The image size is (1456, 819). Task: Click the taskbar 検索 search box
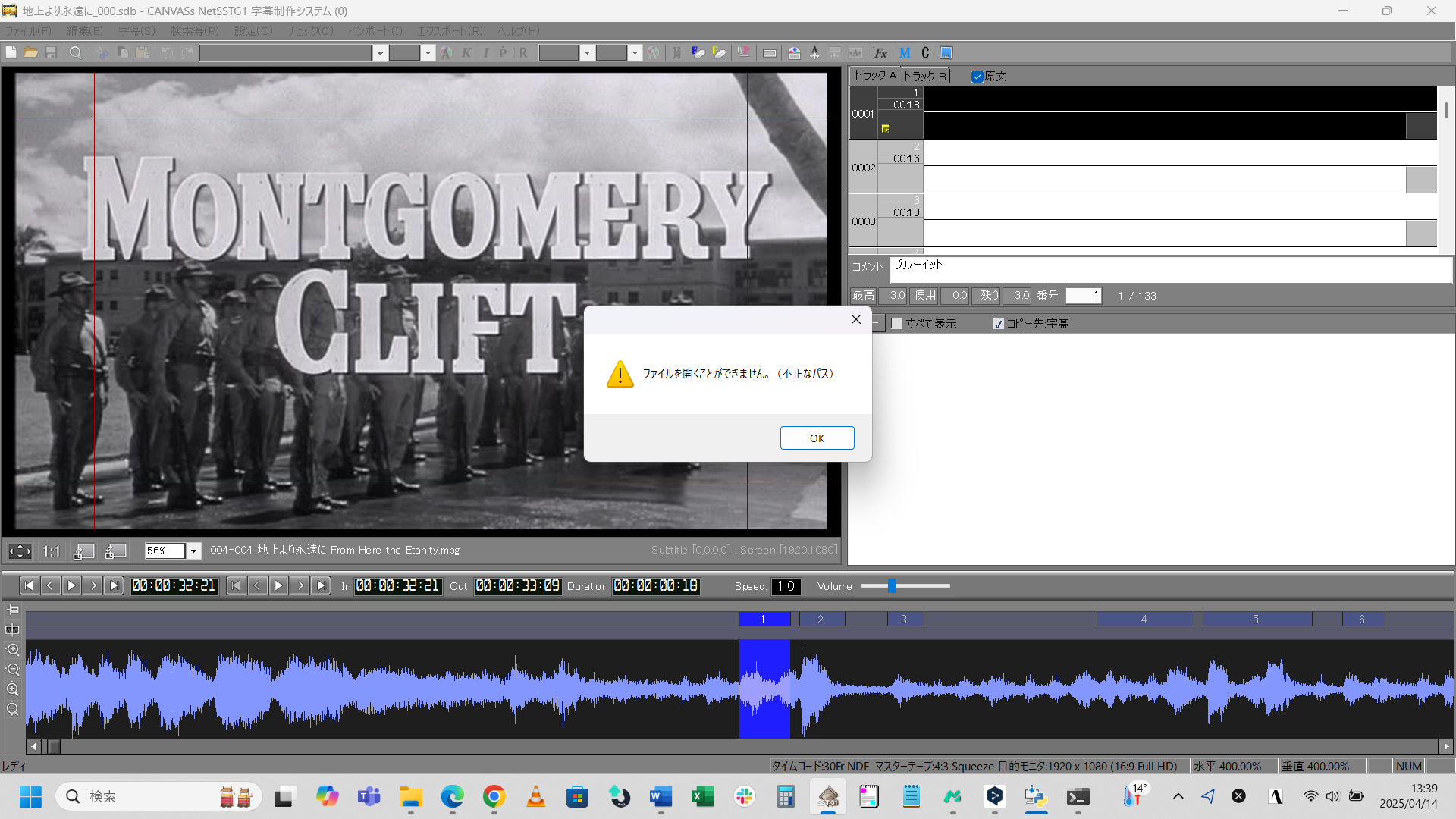[x=159, y=796]
